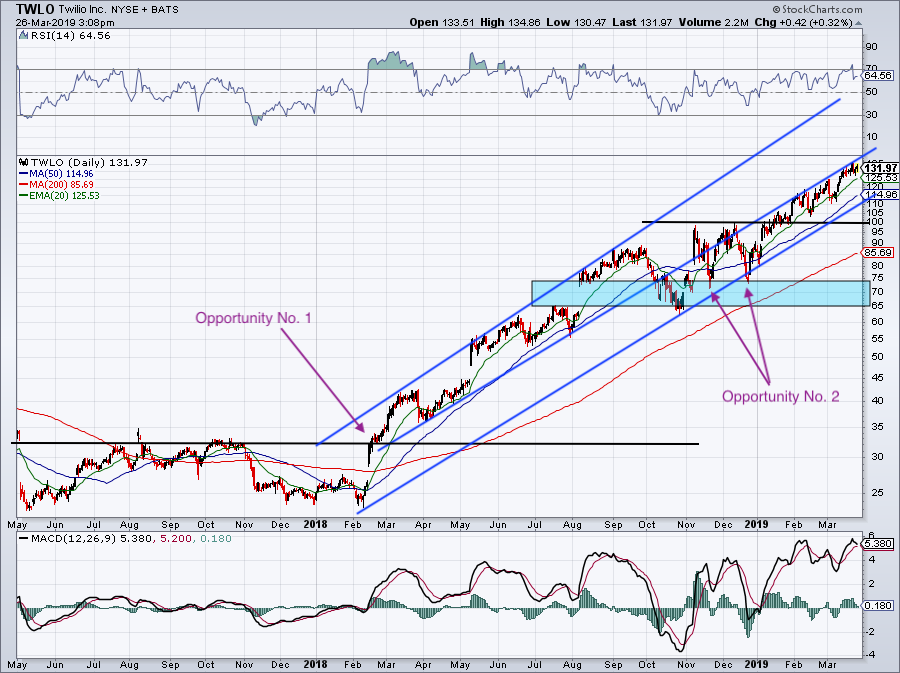
Task: Click the 114.96 MA(50) tag on price axis
Action: pyautogui.click(x=880, y=194)
